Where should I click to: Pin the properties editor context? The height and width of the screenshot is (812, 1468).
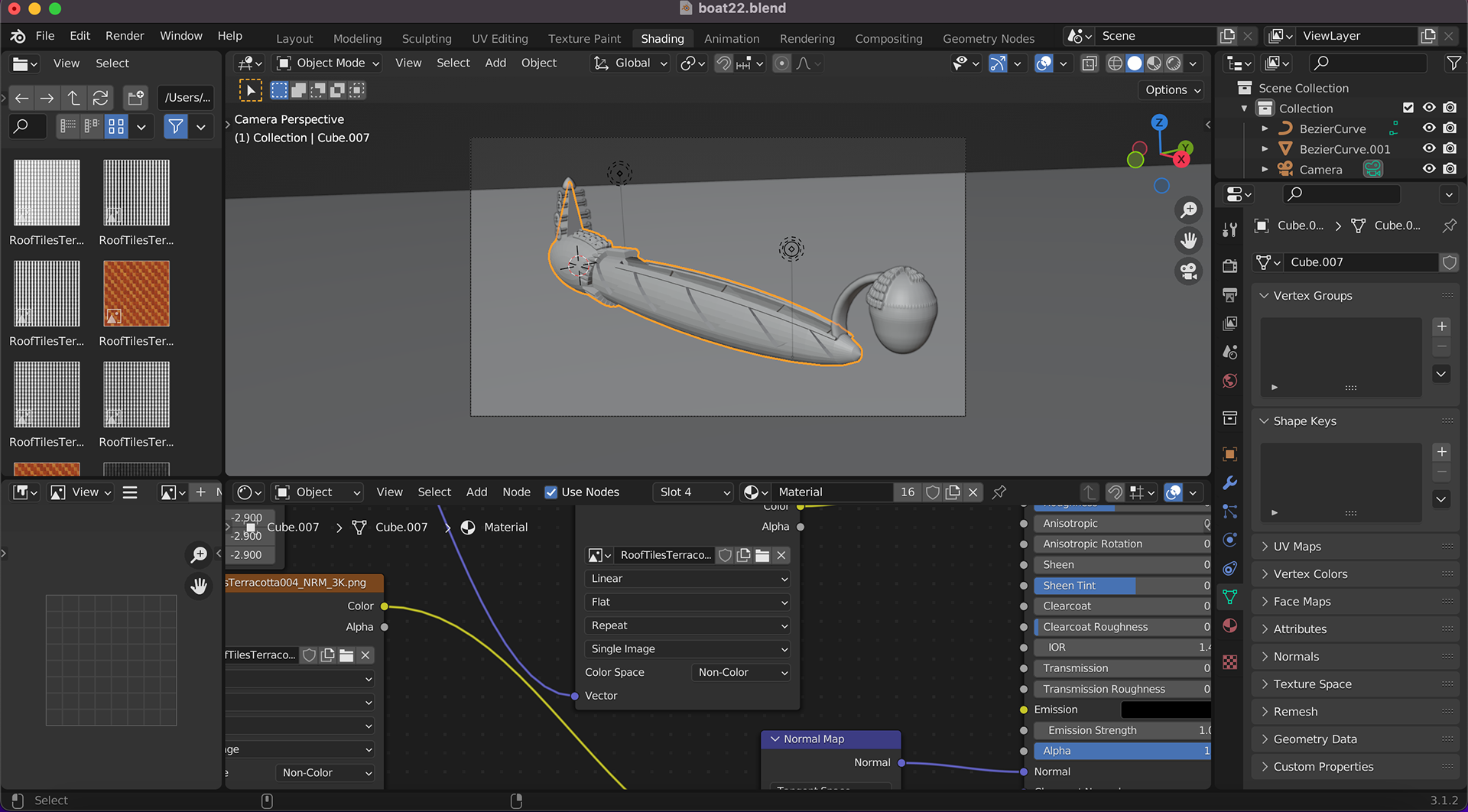click(1449, 226)
